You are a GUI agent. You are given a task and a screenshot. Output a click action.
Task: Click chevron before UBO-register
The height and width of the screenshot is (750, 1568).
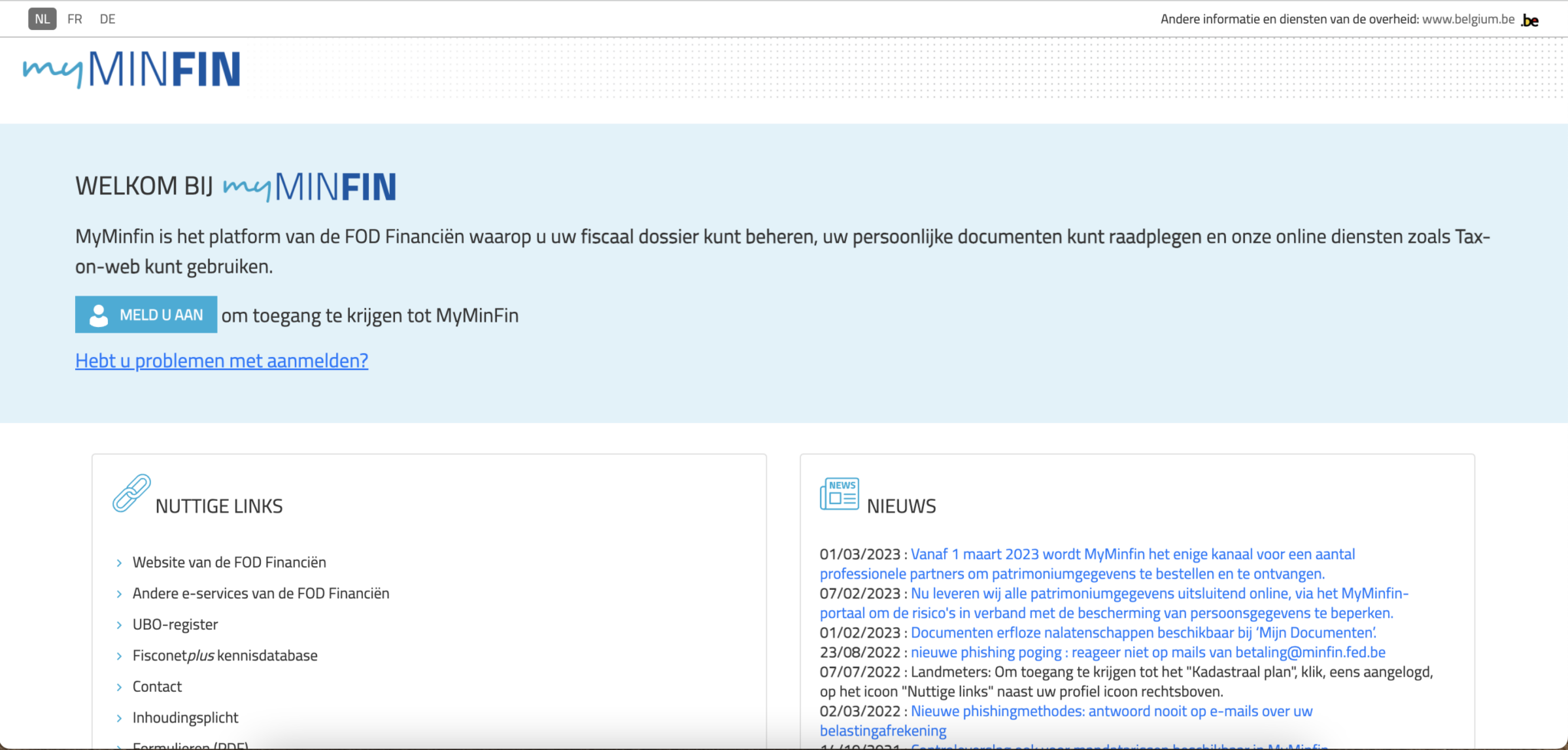[119, 625]
